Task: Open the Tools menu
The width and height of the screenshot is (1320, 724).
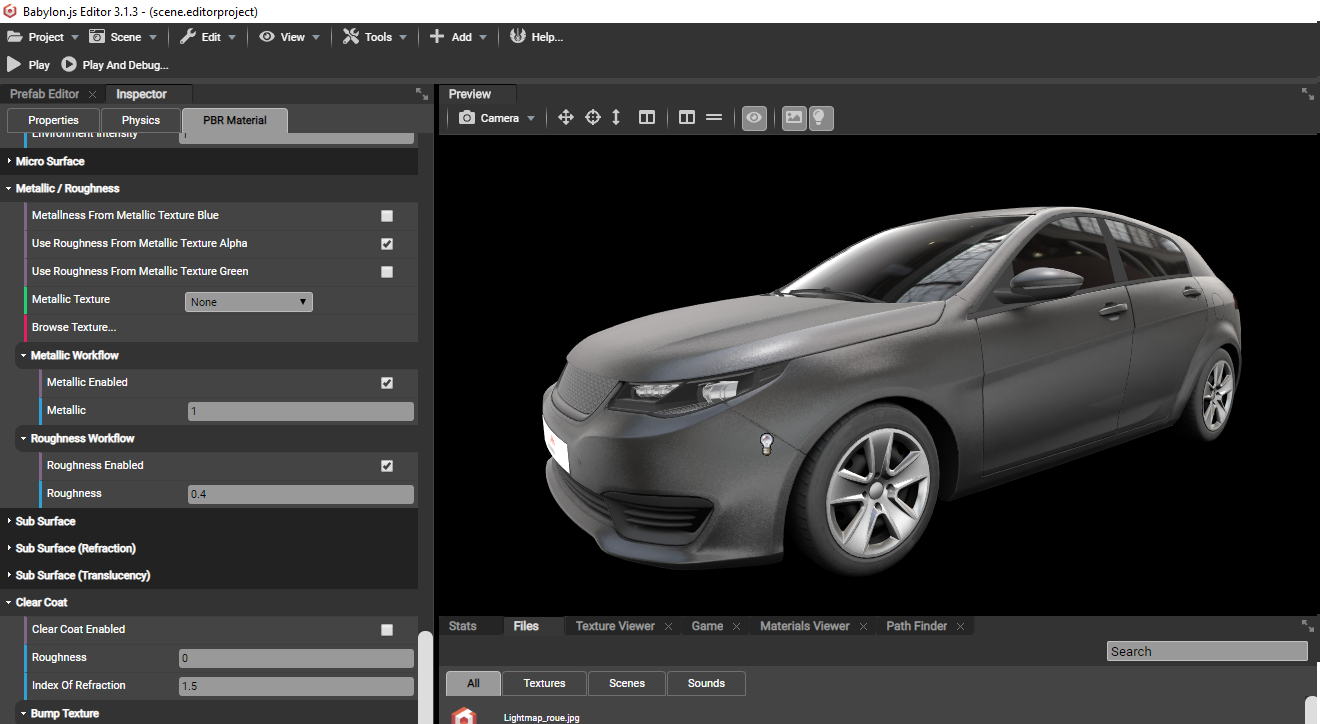Action: click(x=374, y=36)
